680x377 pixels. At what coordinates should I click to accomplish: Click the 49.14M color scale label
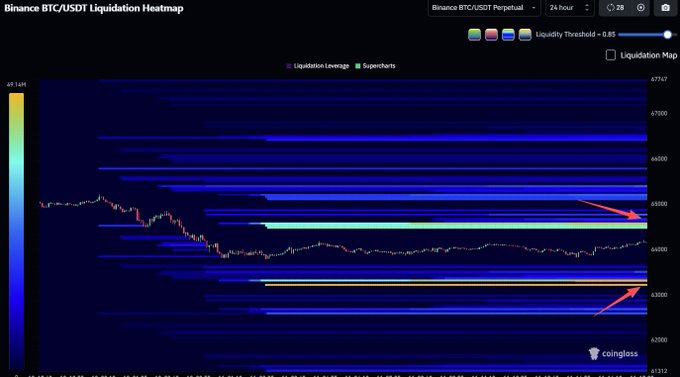pos(16,85)
